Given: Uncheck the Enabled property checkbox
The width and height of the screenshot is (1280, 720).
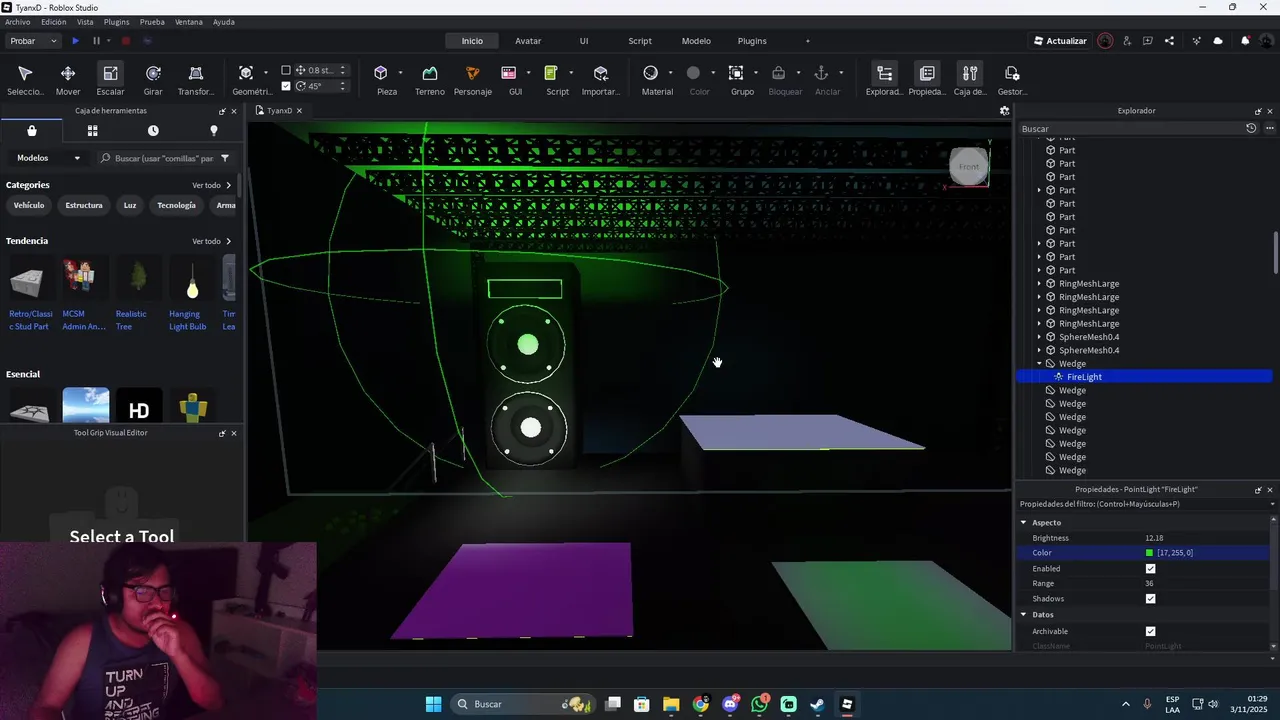Looking at the screenshot, I should 1150,568.
